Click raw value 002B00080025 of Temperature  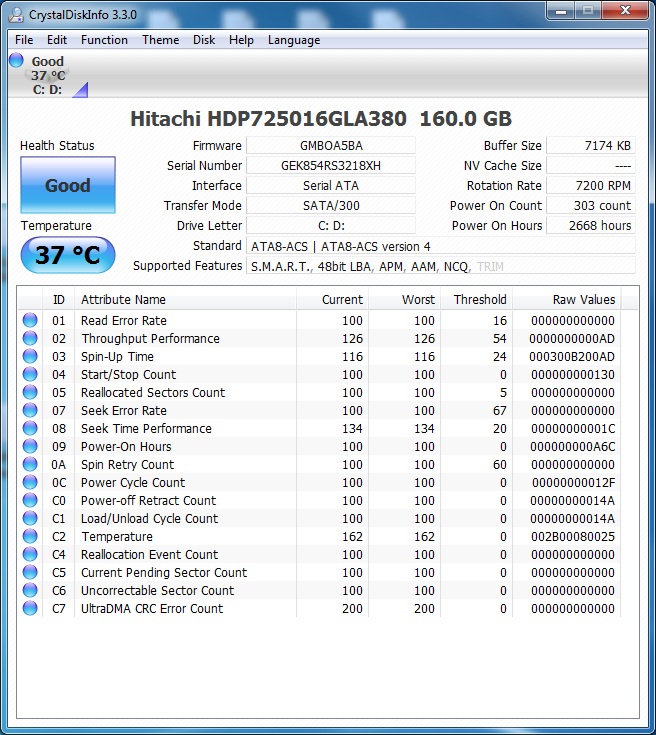point(573,537)
